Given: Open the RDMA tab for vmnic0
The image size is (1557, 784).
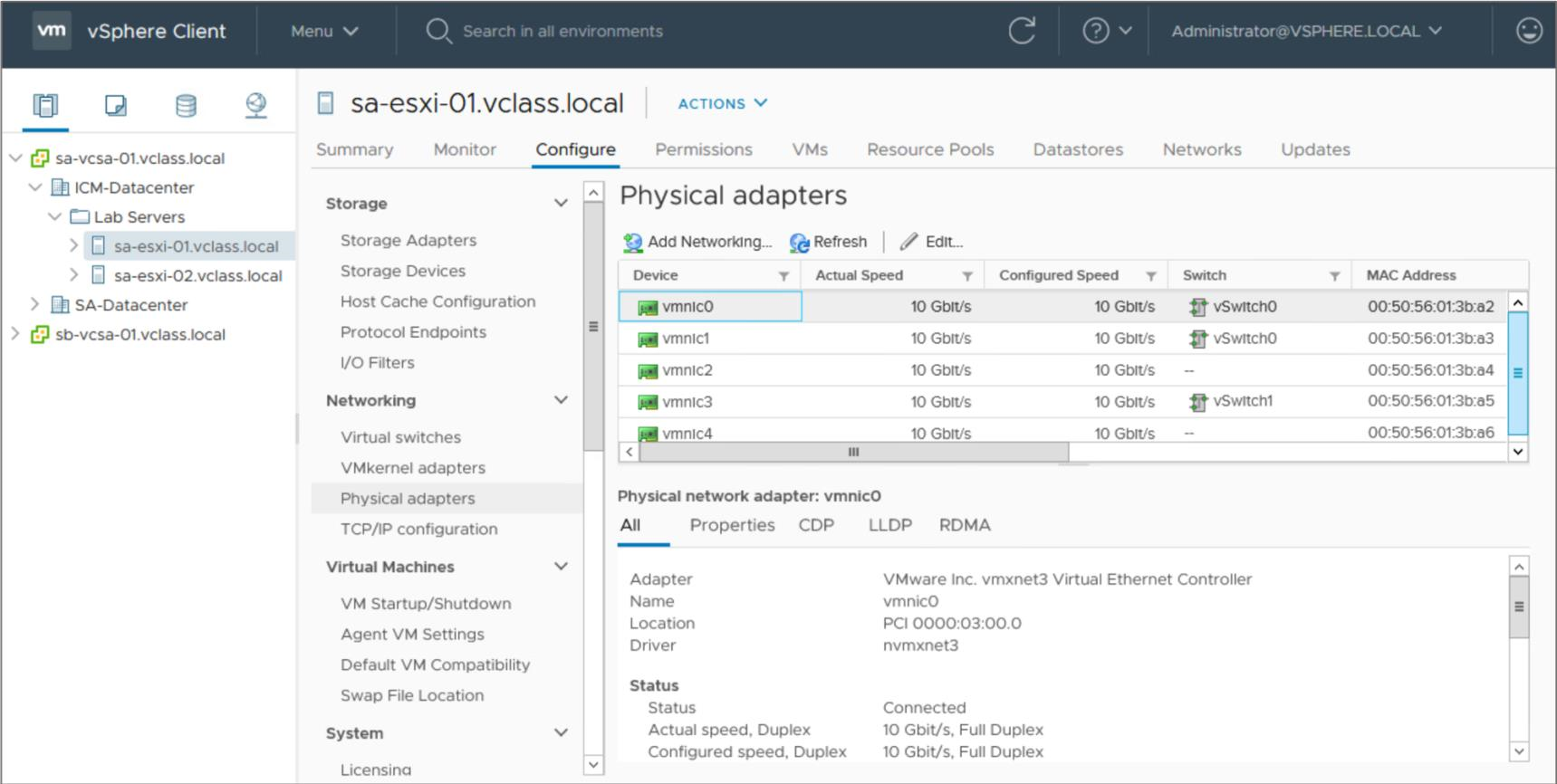Looking at the screenshot, I should [x=965, y=525].
